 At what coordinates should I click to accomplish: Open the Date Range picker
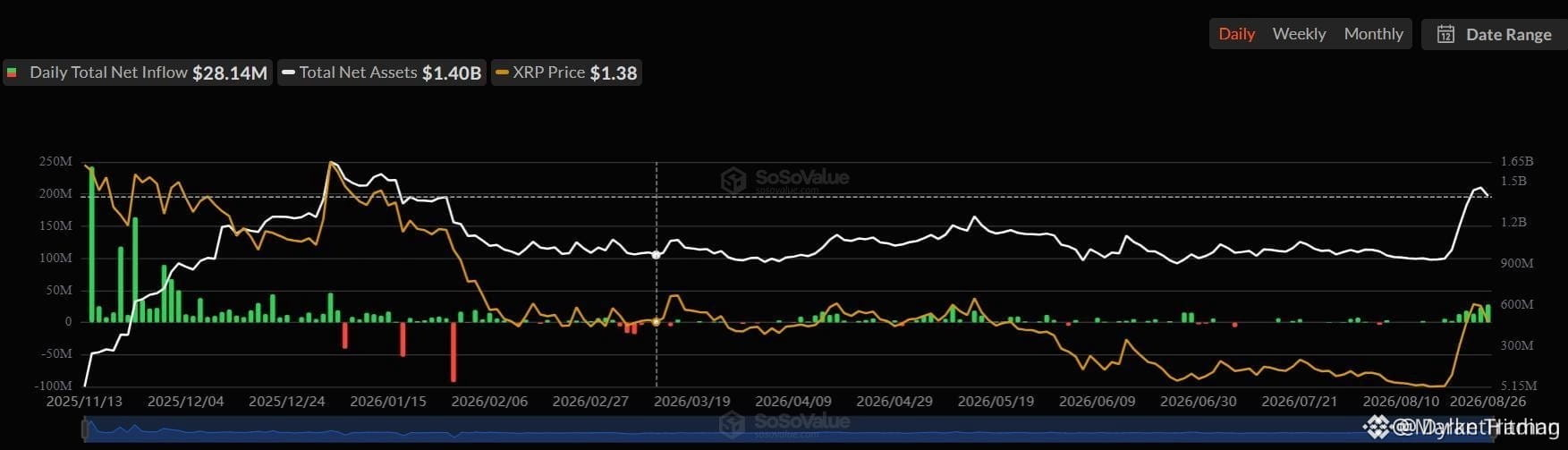(1494, 34)
